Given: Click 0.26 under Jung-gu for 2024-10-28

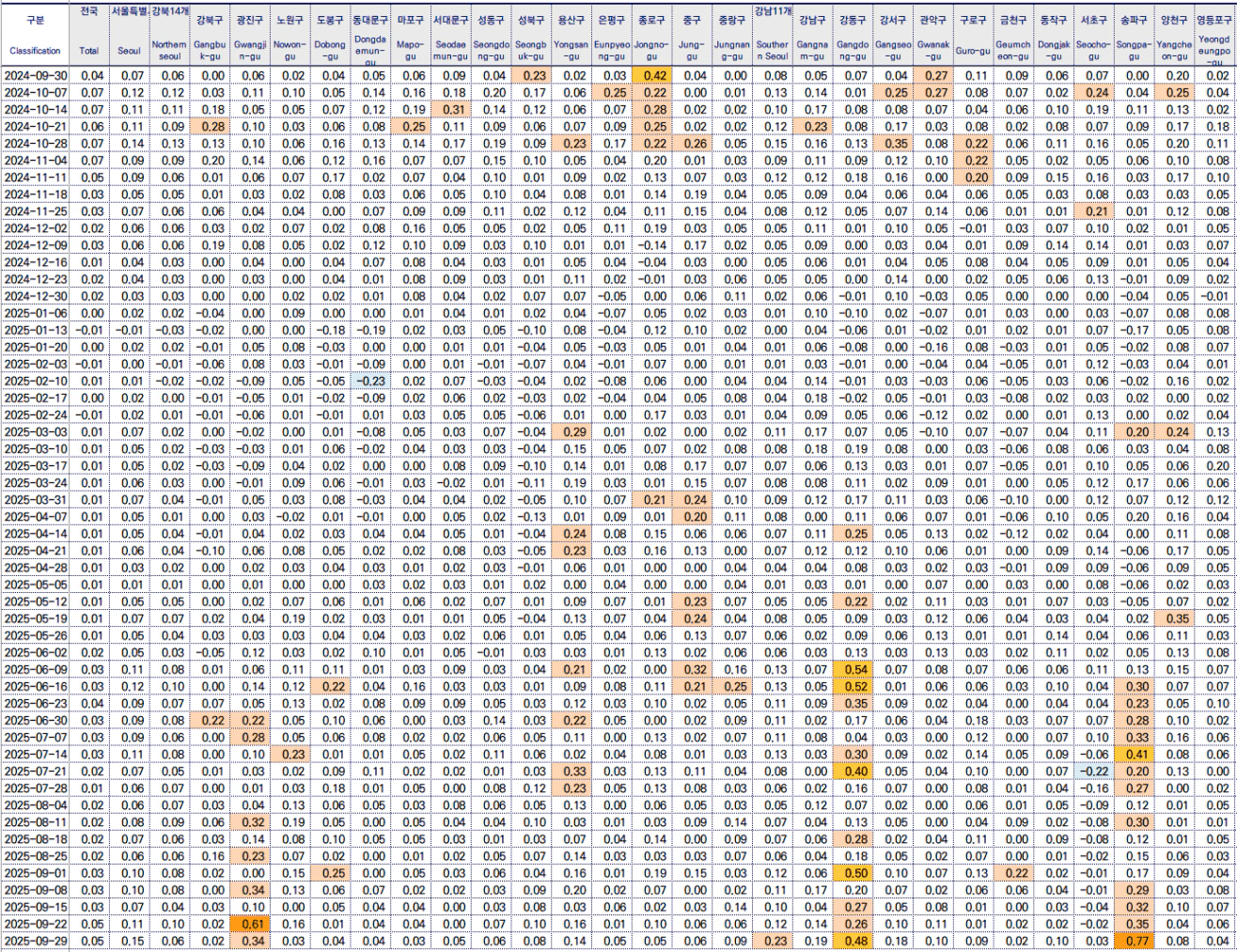Looking at the screenshot, I should point(692,144).
